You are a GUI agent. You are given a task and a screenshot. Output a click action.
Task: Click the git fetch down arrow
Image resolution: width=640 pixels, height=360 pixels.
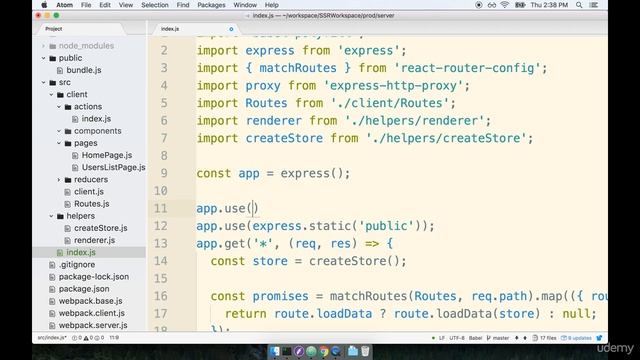click(x=517, y=338)
